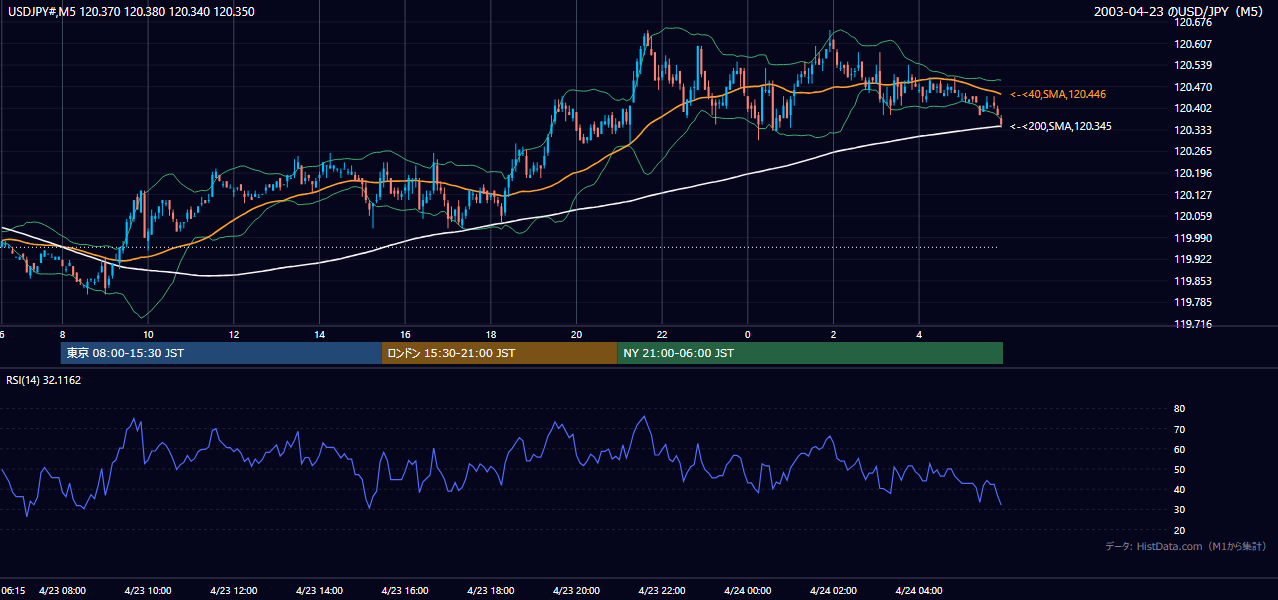Click the 4/24 00:00 timestamp on bottom axis
This screenshot has width=1278, height=600.
point(748,590)
